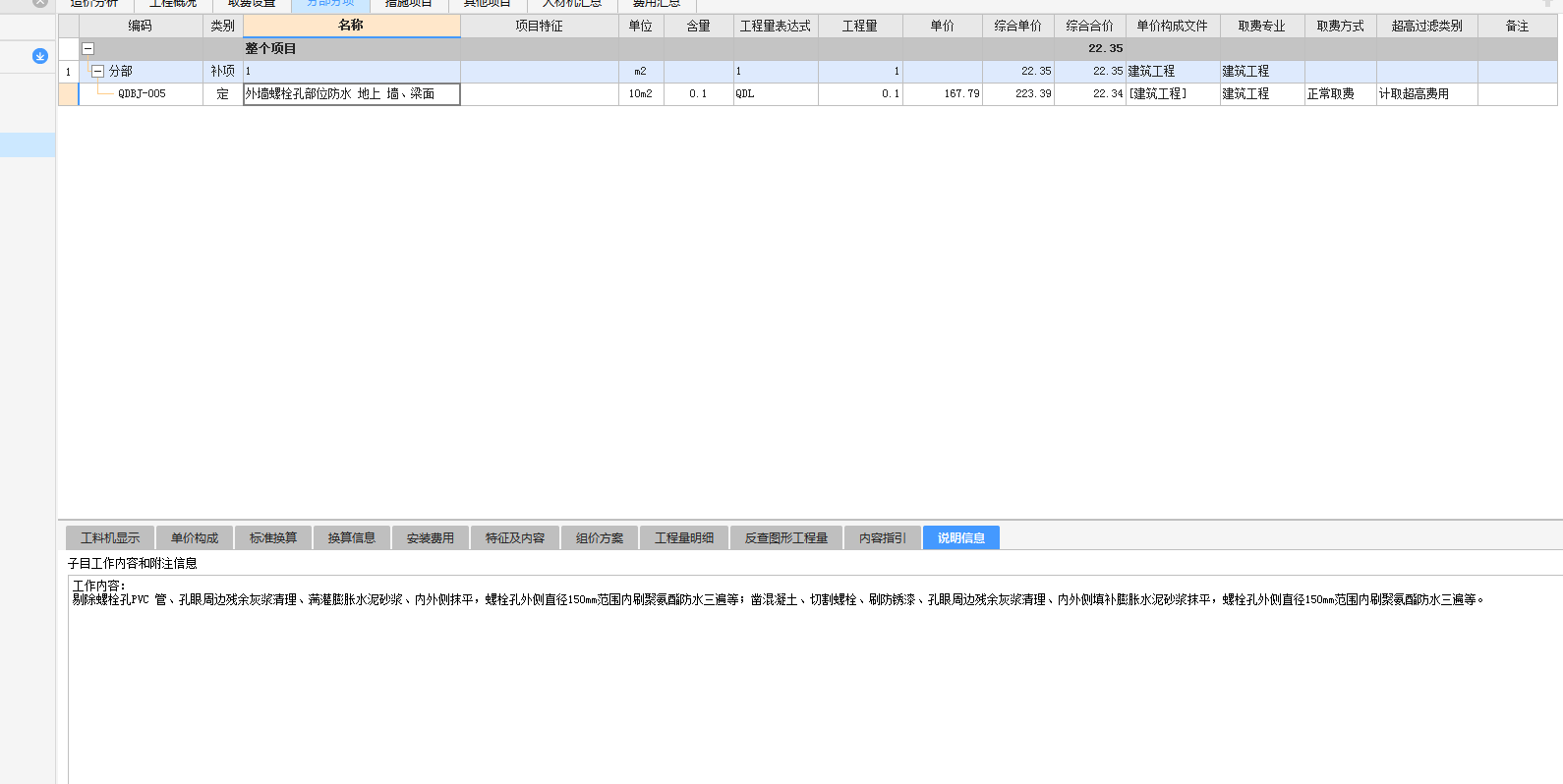The image size is (1563, 784).
Task: Switch to 特征及内容 tab
Action: coord(515,537)
